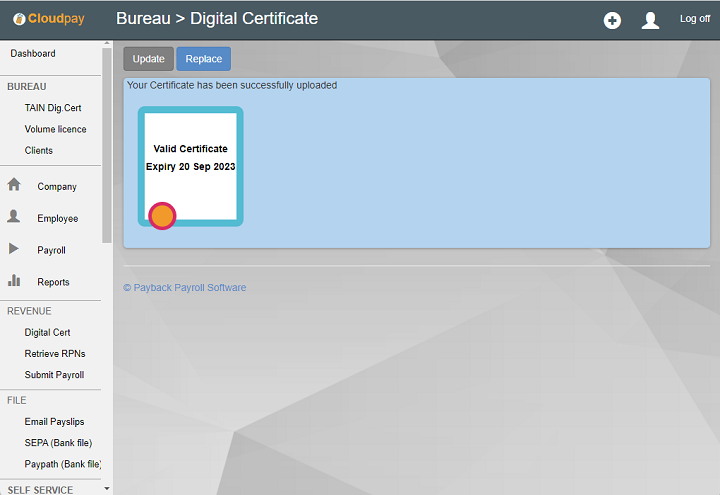
Task: Click the plus add icon in header
Action: pos(612,20)
